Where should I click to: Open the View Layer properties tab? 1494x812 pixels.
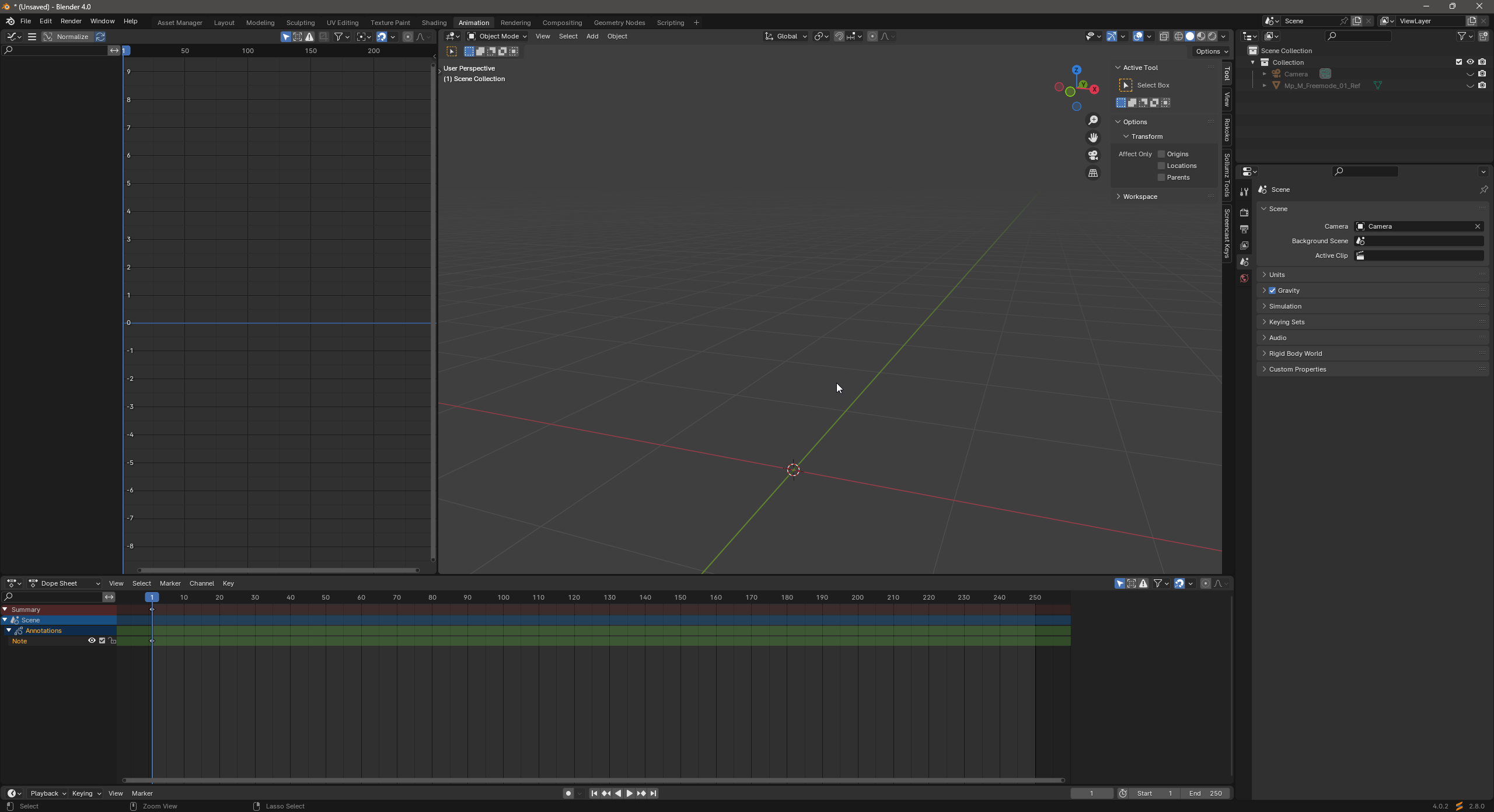pyautogui.click(x=1244, y=245)
